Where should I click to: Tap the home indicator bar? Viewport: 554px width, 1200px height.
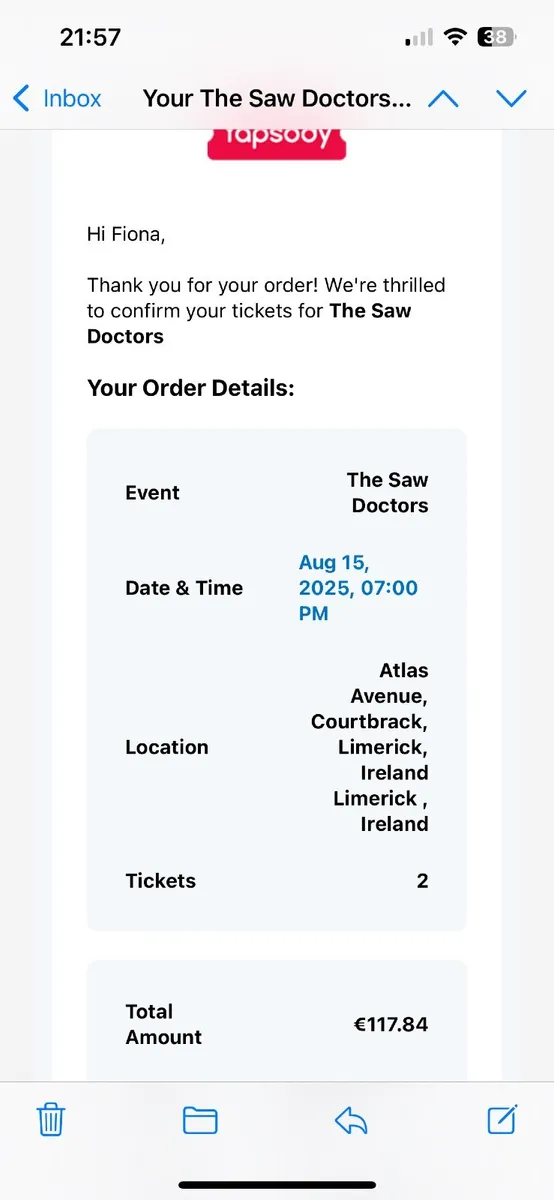(x=277, y=1185)
